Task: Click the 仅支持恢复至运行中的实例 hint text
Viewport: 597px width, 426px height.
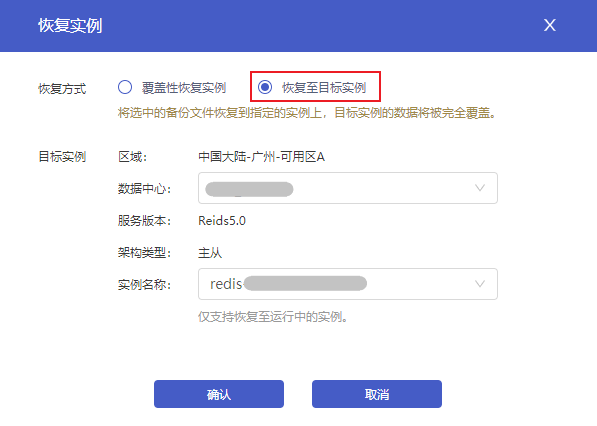Action: [x=273, y=316]
